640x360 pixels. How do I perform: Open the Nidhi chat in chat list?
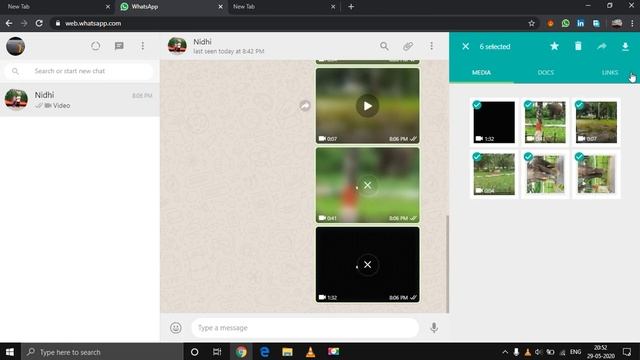(x=80, y=100)
